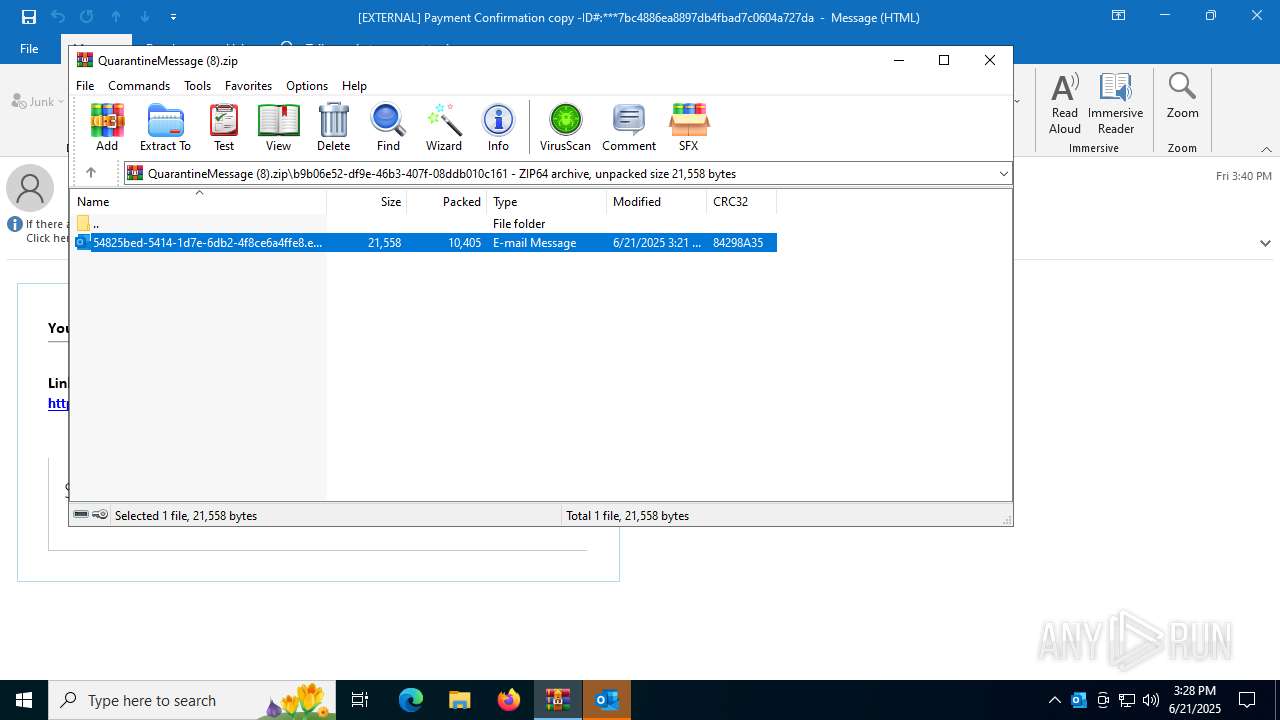The width and height of the screenshot is (1280, 720).
Task: Add a Comment to the archive
Action: 629,127
